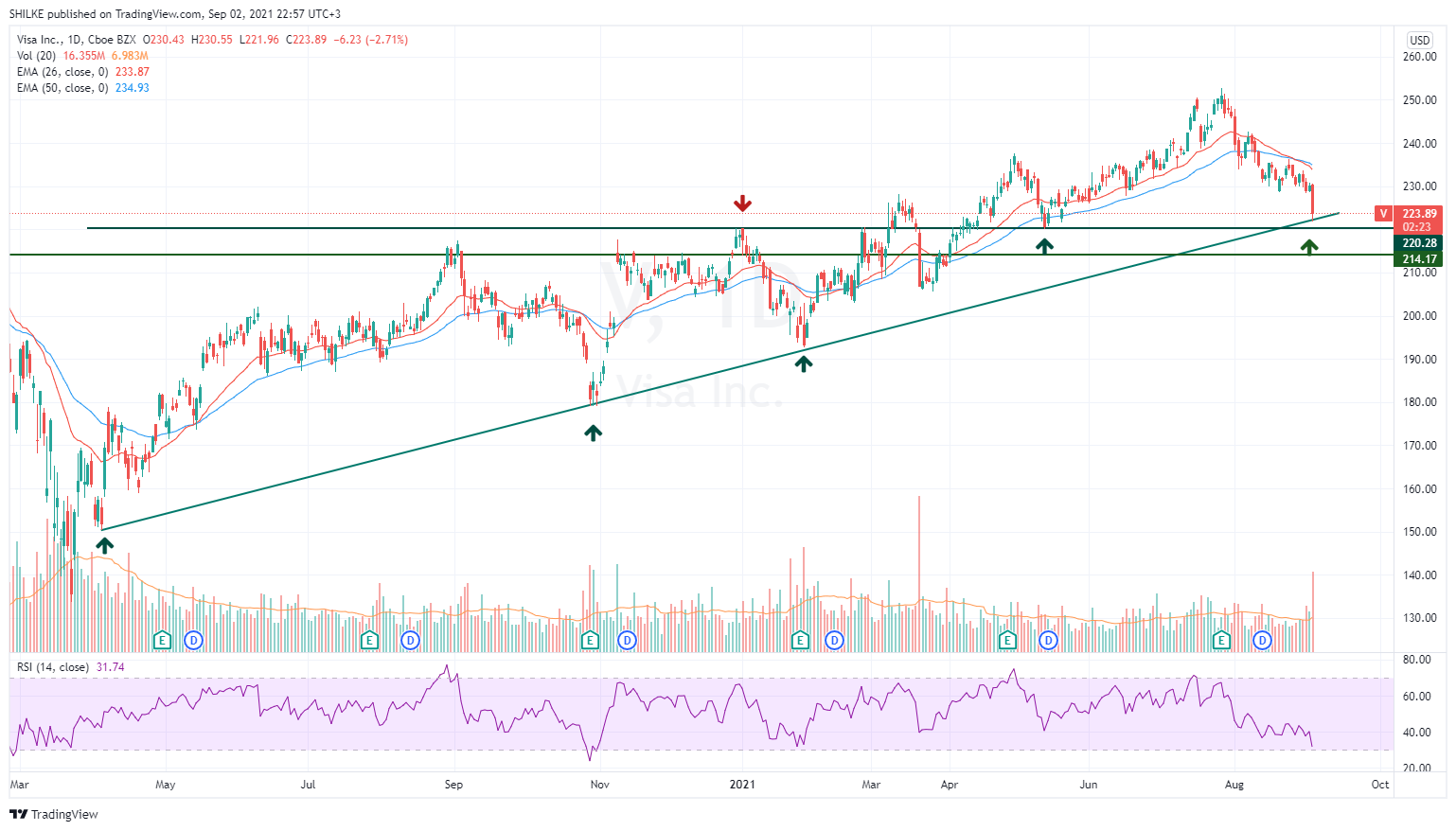Click the Aug label on the time axis
Image resolution: width=1456 pixels, height=831 pixels.
pos(1234,785)
